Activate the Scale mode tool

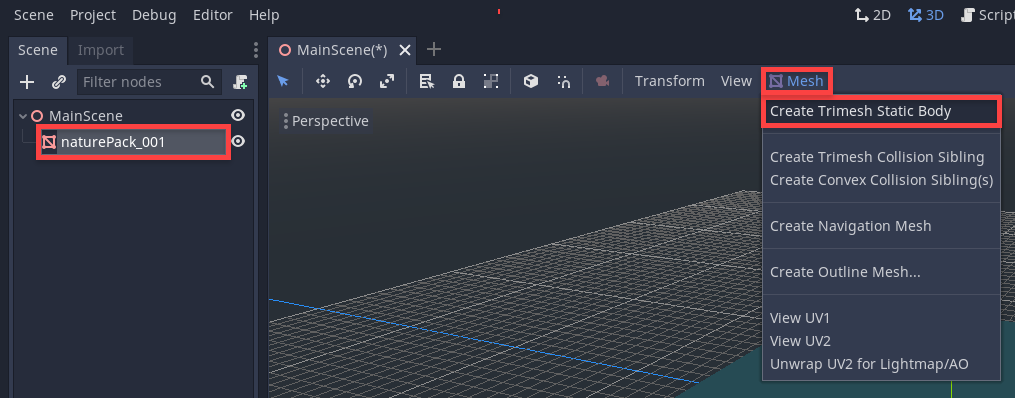[387, 81]
